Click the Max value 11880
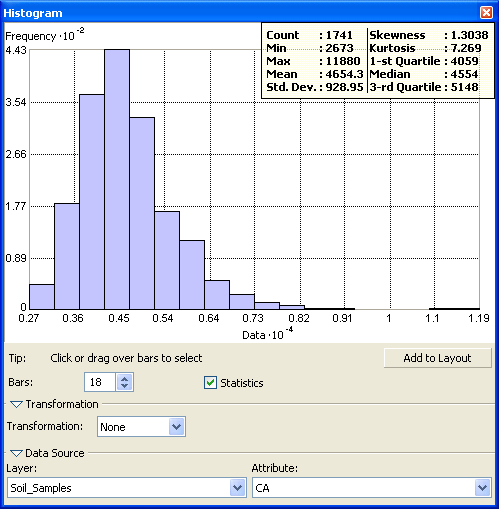This screenshot has width=499, height=509. pos(343,61)
